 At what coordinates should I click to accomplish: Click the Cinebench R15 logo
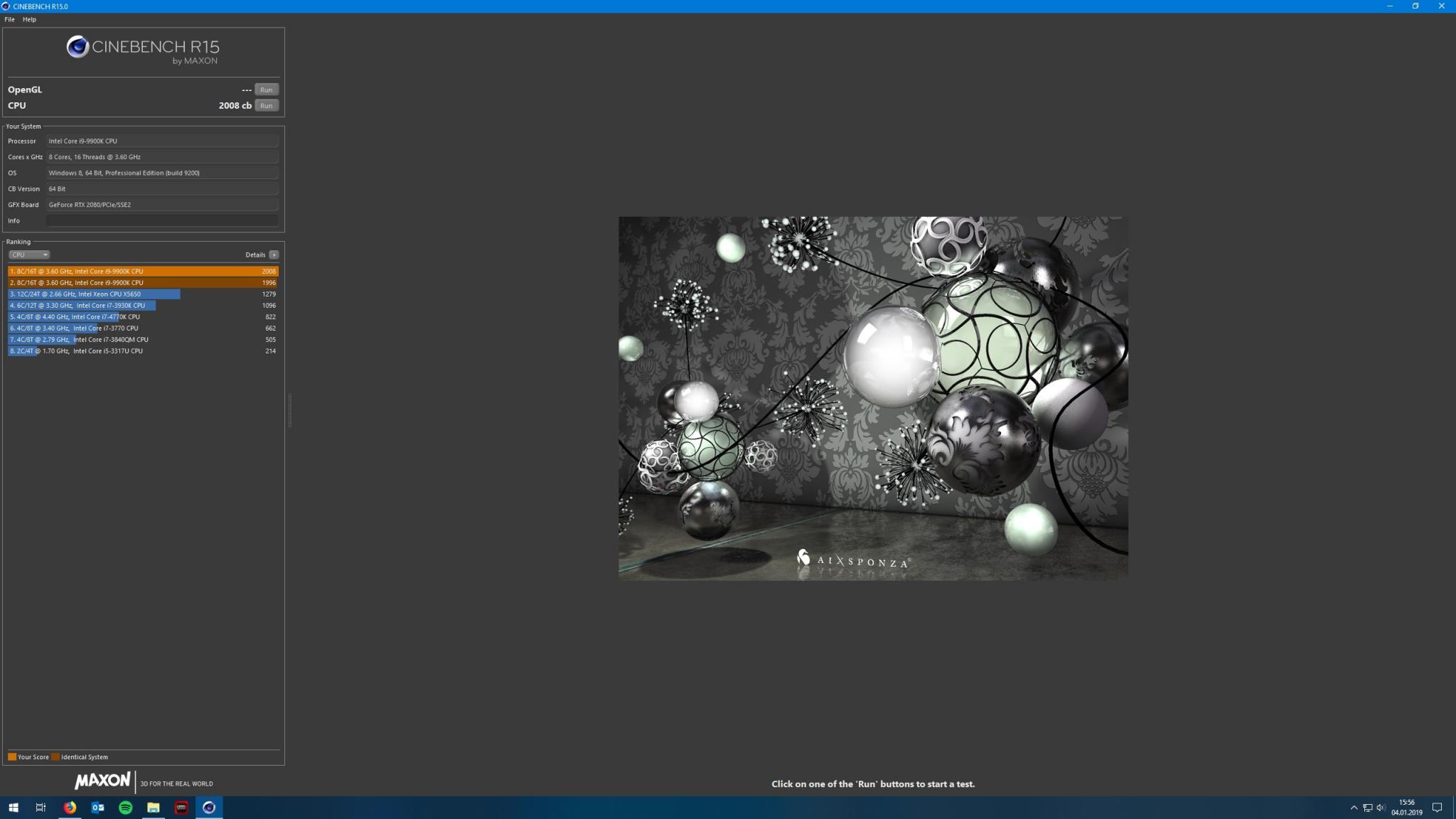[x=143, y=48]
